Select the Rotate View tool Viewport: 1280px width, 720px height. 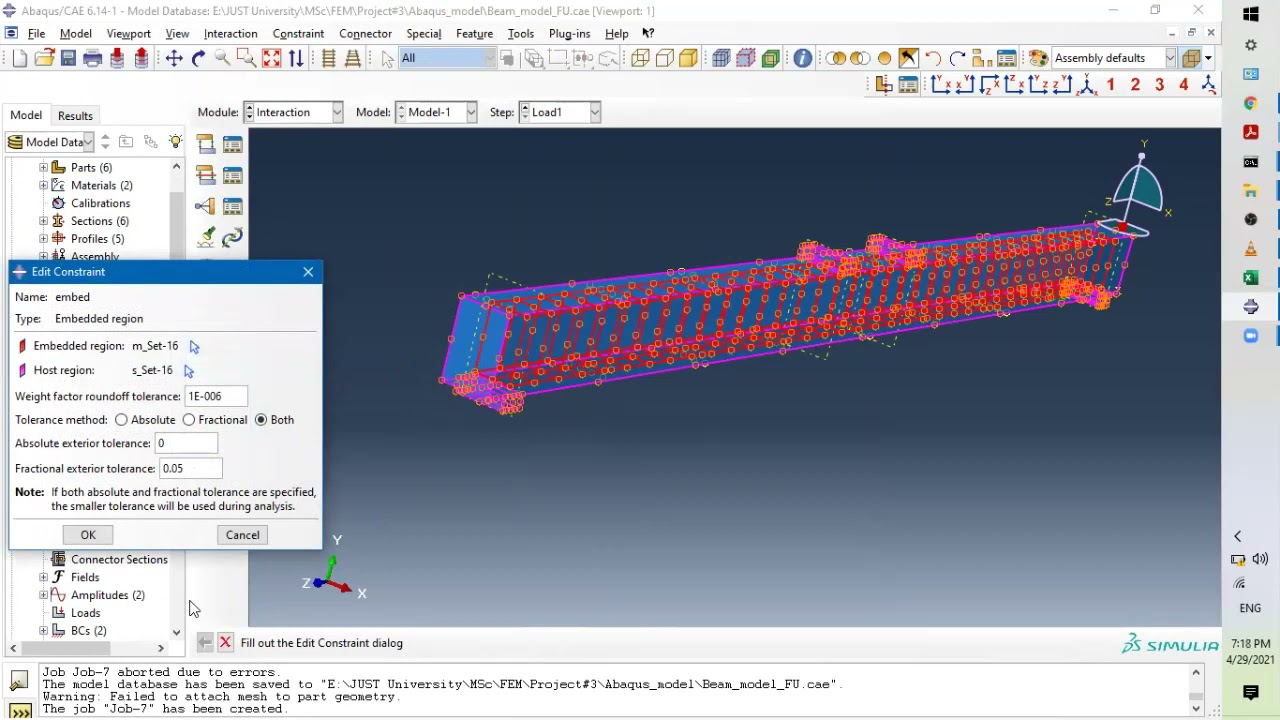click(x=198, y=58)
